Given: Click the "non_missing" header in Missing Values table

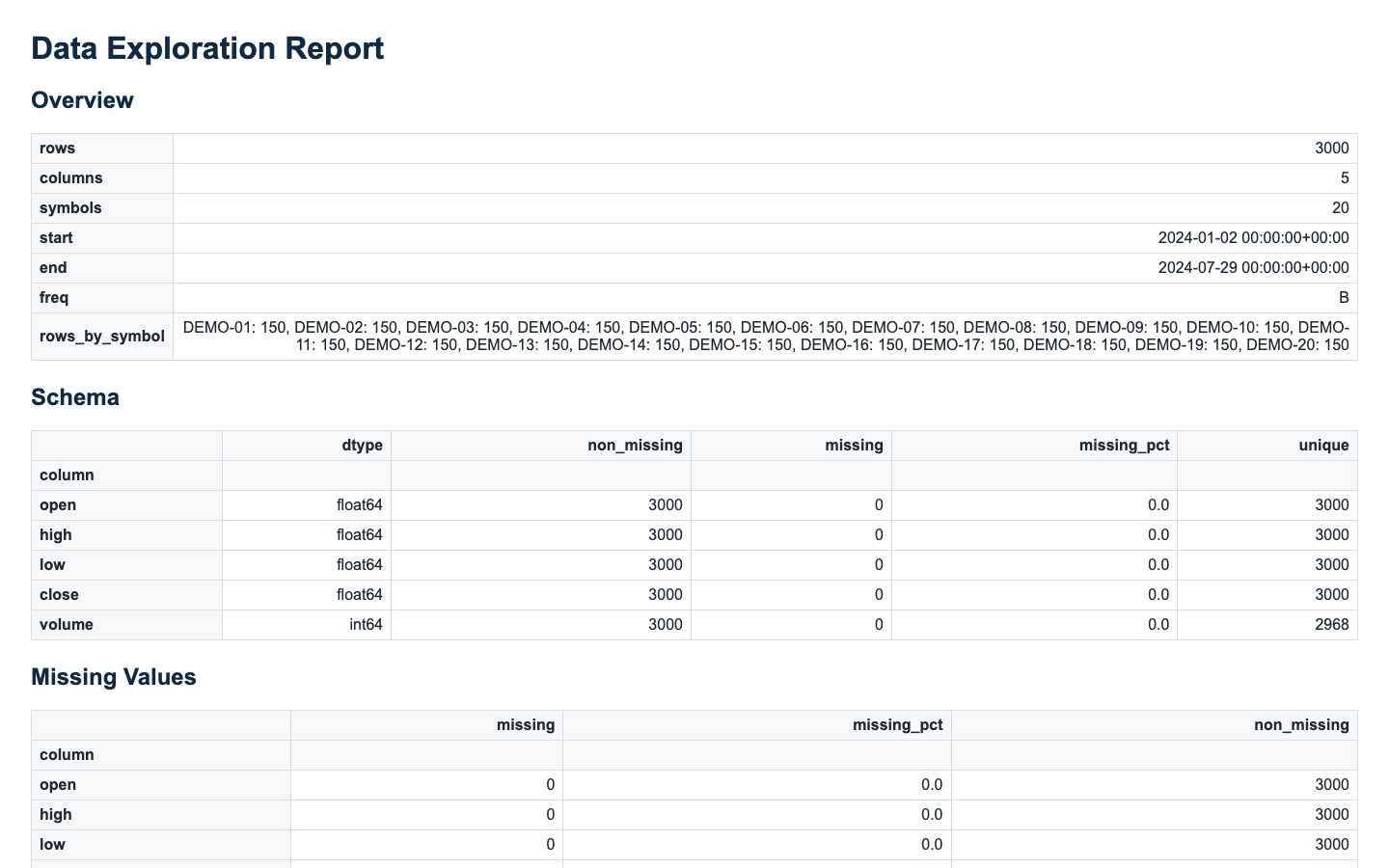Looking at the screenshot, I should click(1302, 725).
